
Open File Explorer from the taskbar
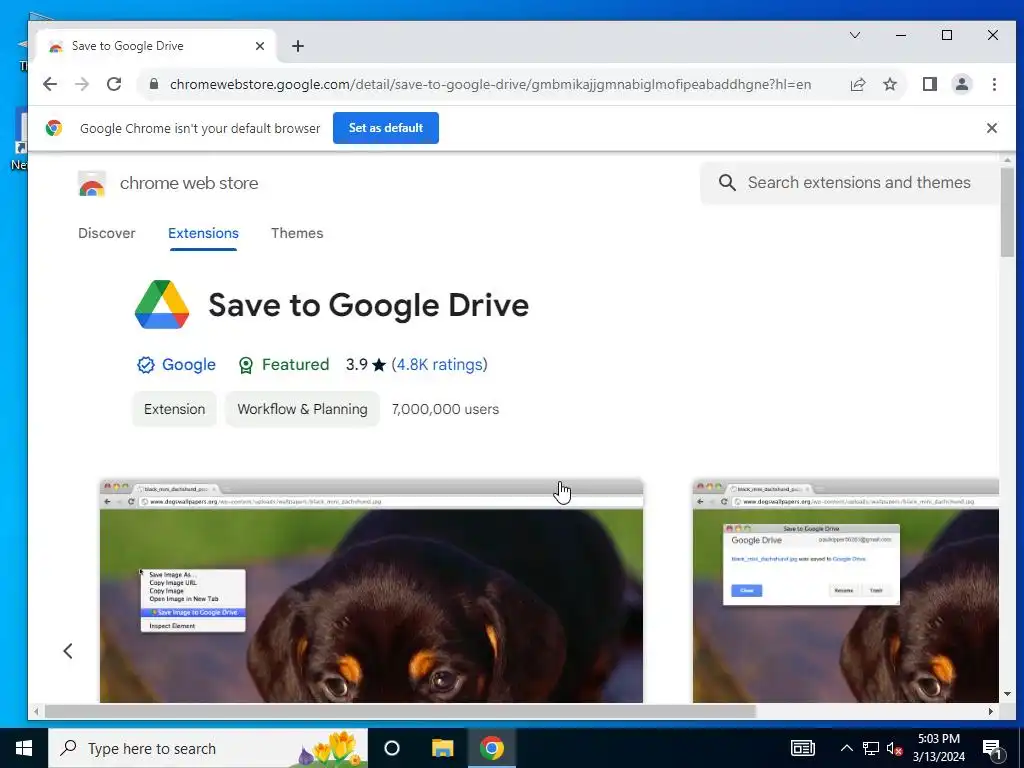point(442,748)
